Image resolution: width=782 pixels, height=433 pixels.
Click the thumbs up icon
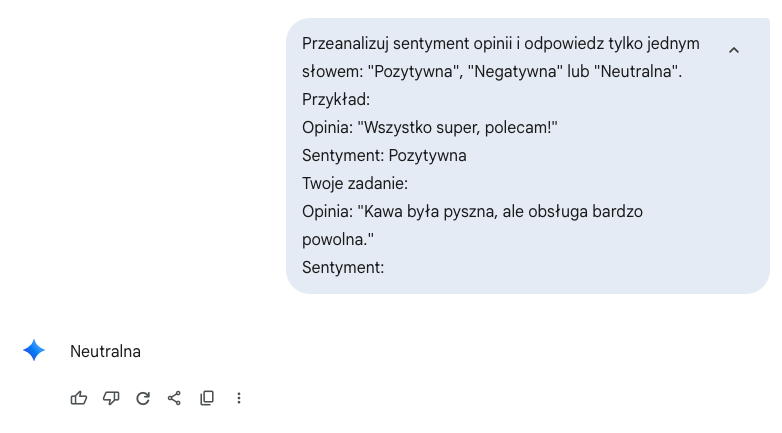pos(79,398)
